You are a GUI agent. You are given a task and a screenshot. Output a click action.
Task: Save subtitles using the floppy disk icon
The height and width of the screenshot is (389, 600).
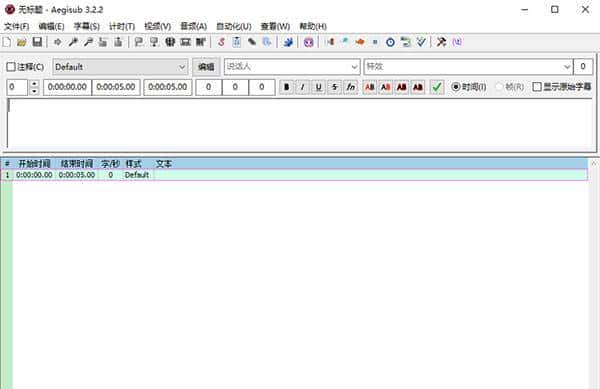pyautogui.click(x=37, y=42)
